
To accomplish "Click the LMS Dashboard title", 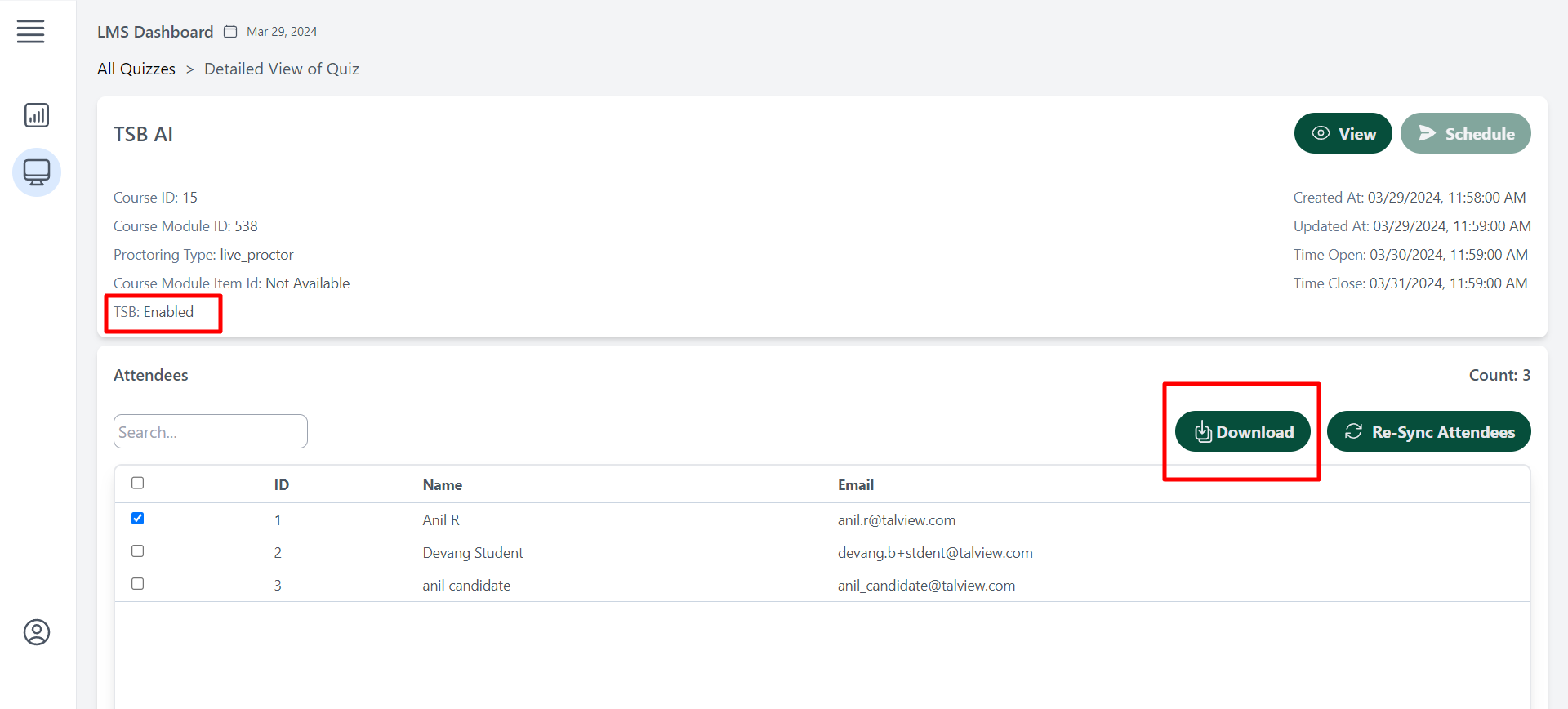I will tap(155, 32).
